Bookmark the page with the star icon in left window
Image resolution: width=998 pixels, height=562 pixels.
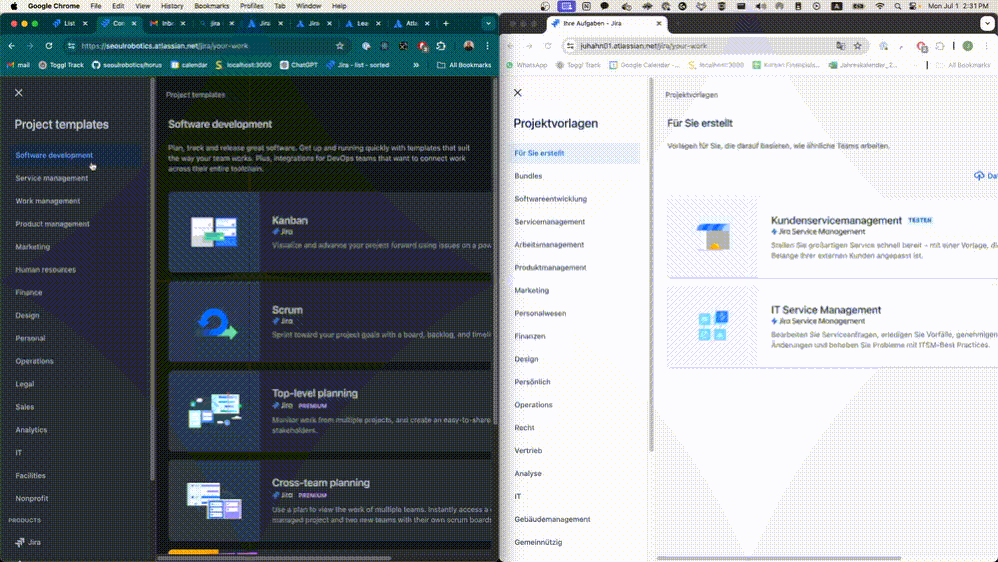340,46
